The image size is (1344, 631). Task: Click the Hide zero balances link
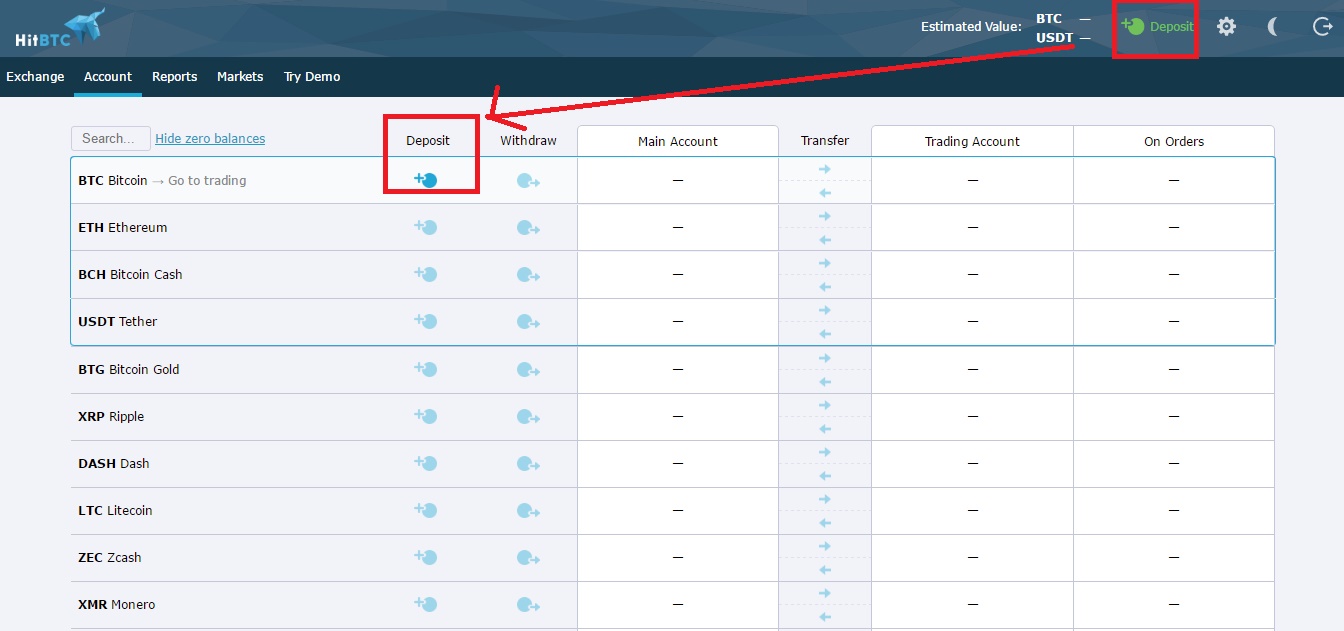coord(210,138)
